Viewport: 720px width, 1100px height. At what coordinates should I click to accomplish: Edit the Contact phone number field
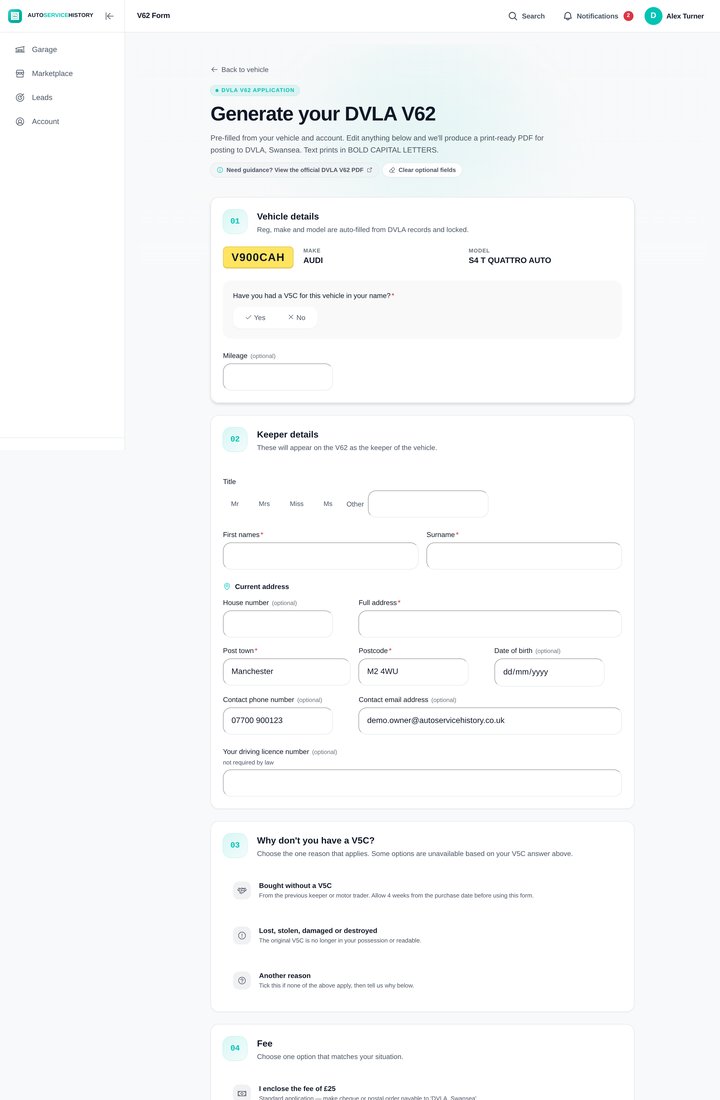point(278,720)
